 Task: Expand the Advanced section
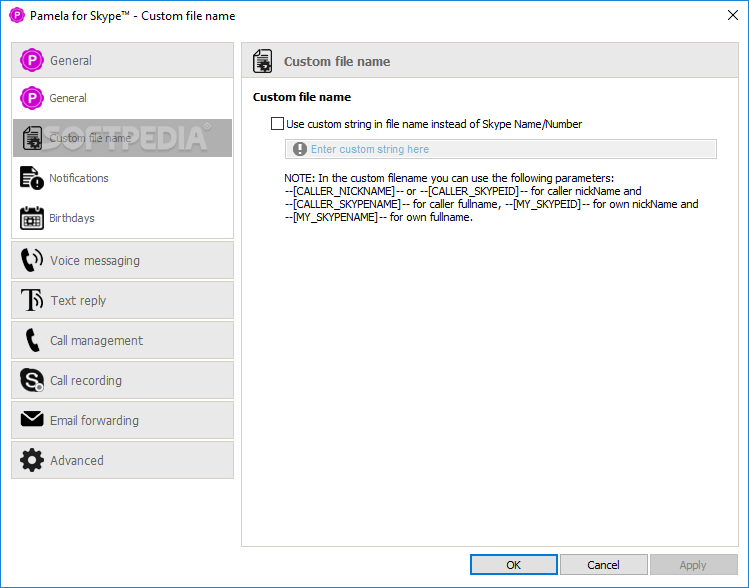(122, 460)
